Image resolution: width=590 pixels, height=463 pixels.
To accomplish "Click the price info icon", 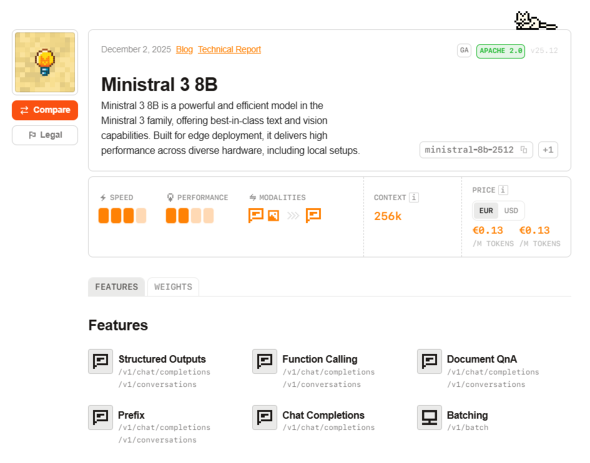I will (503, 190).
